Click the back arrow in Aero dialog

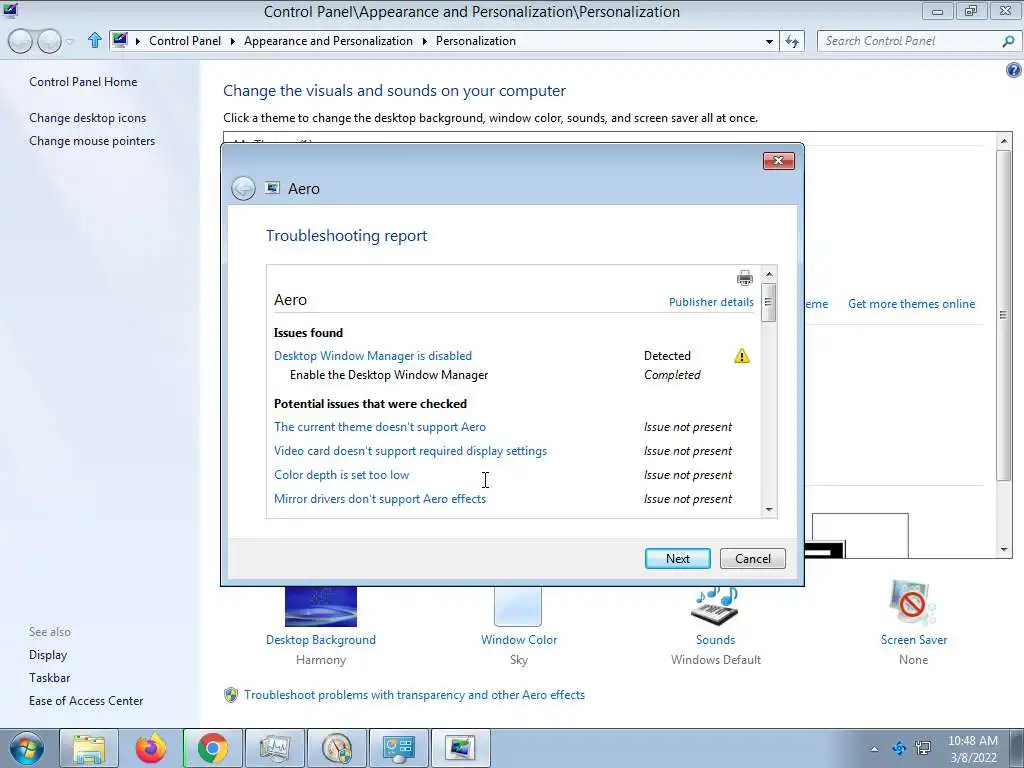(x=243, y=189)
